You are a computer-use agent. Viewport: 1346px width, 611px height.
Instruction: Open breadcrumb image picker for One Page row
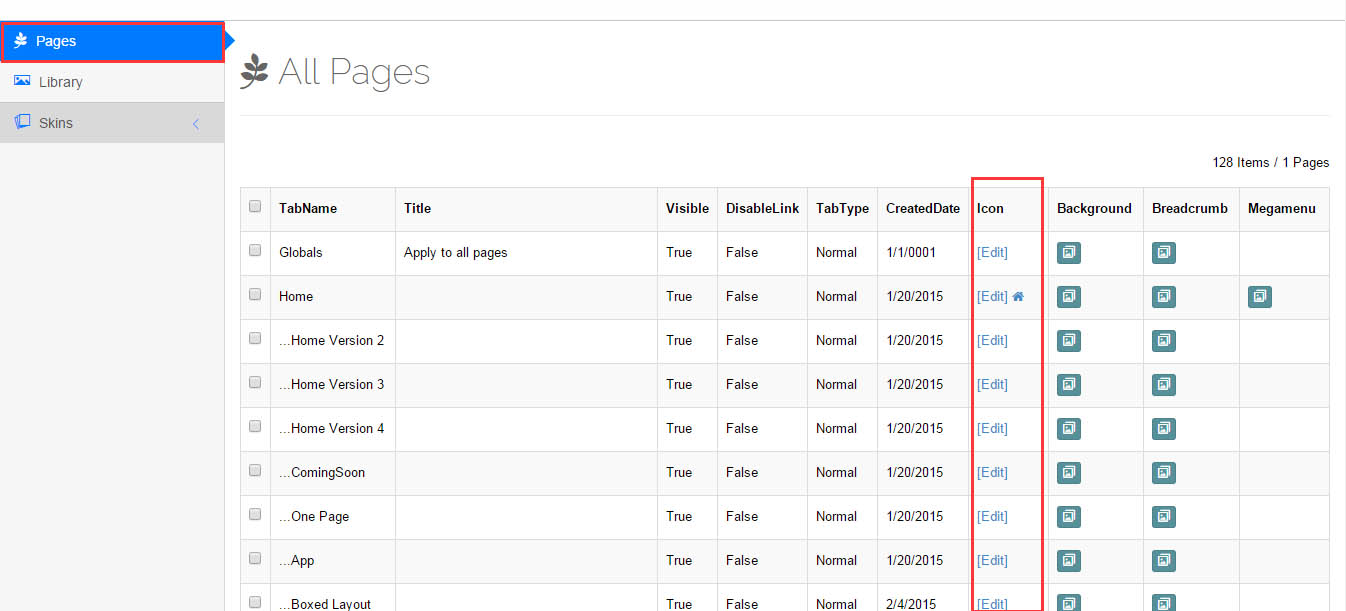[x=1163, y=517]
